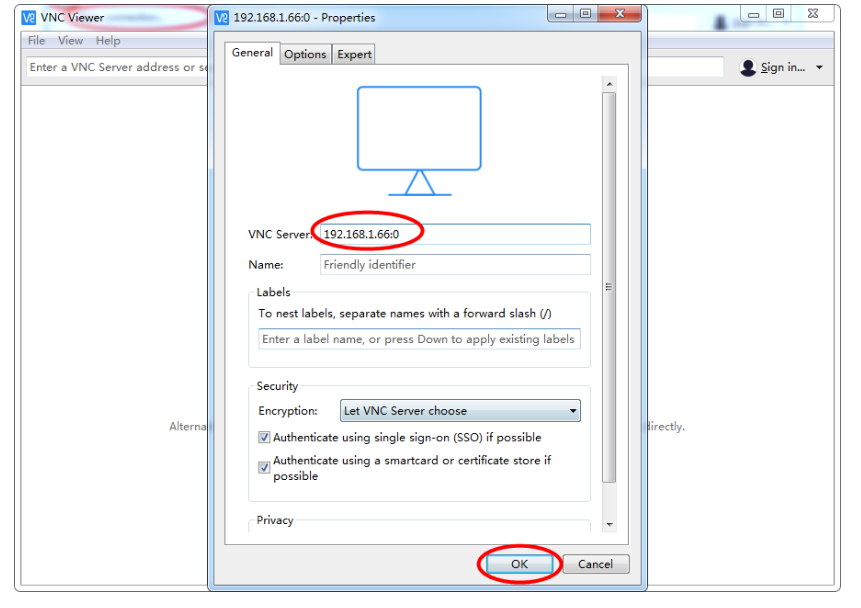Open the File menu in VNC Viewer
This screenshot has height=608, width=861.
(36, 41)
